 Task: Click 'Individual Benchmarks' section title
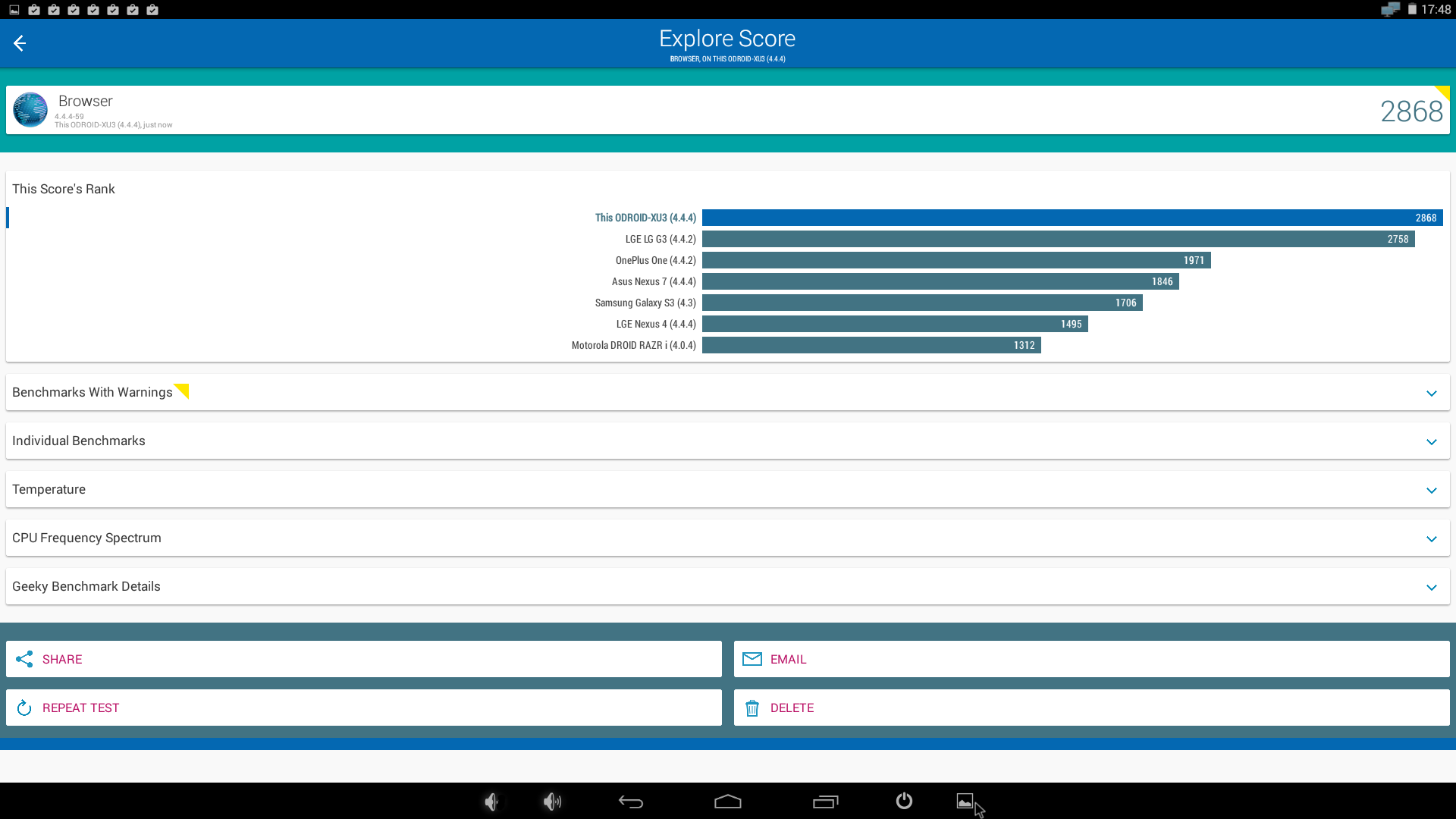pos(79,441)
